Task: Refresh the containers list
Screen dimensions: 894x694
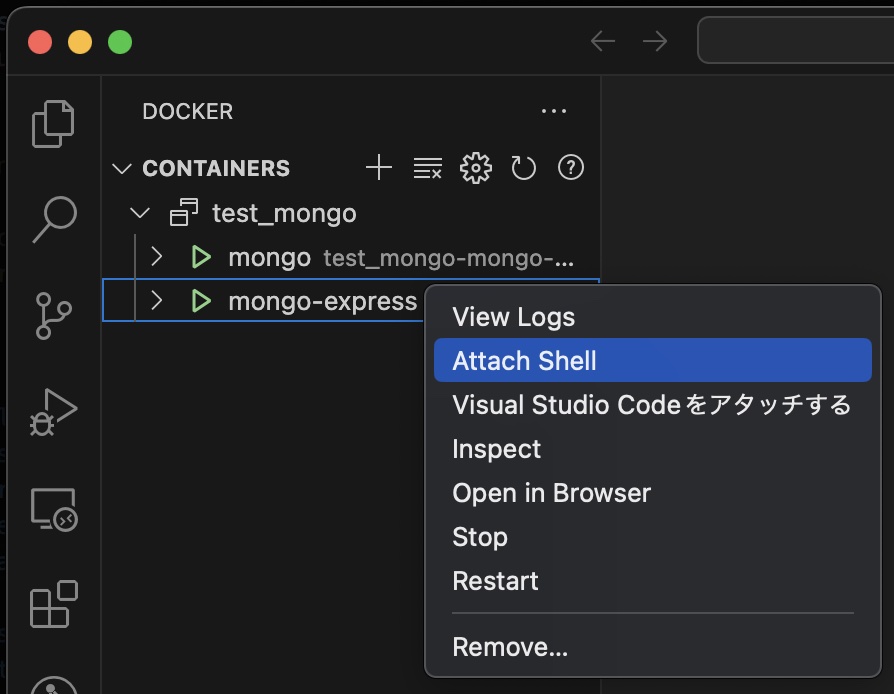Action: [524, 168]
